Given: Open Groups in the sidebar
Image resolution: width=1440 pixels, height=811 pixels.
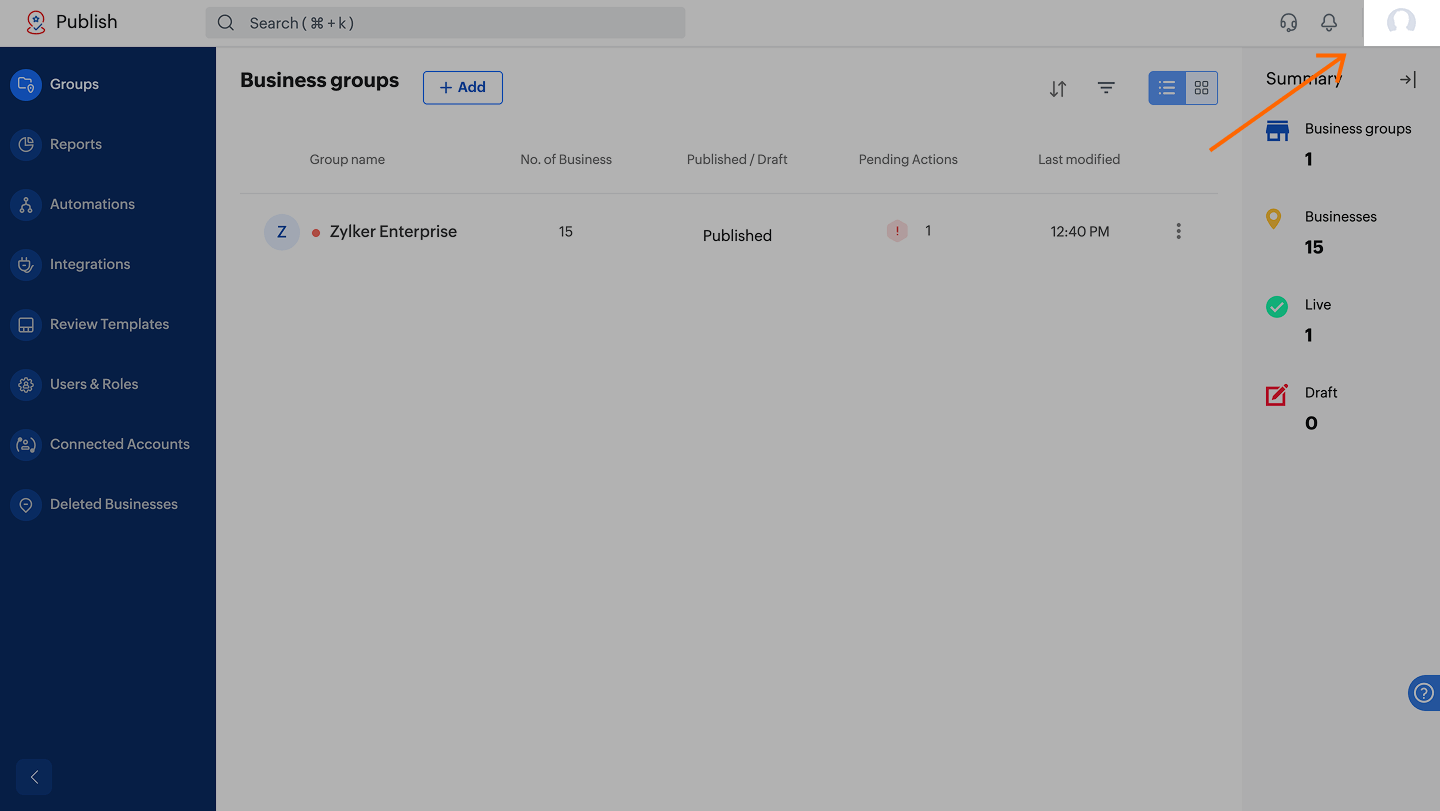Looking at the screenshot, I should coord(108,84).
